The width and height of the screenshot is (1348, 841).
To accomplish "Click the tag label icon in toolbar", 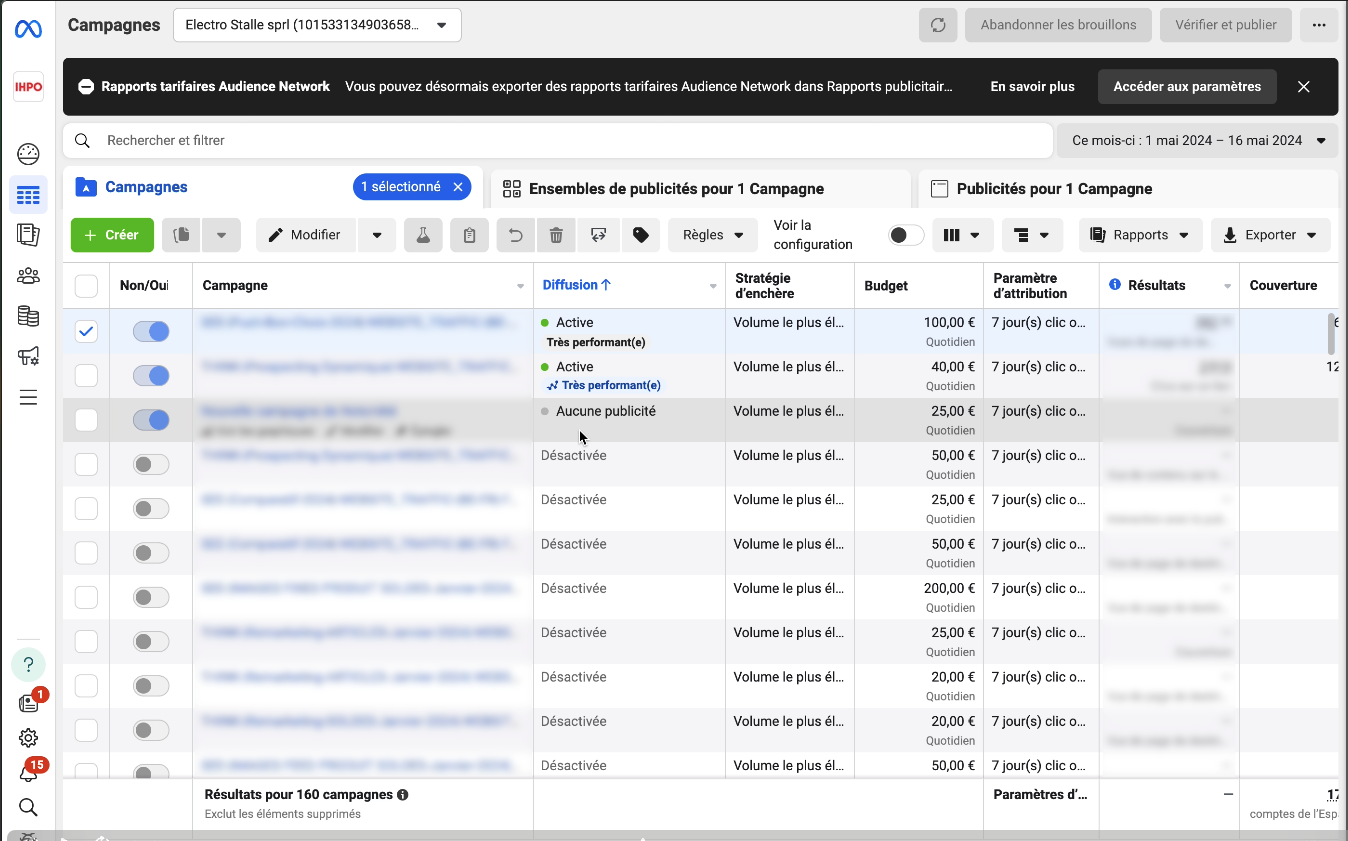I will click(641, 235).
